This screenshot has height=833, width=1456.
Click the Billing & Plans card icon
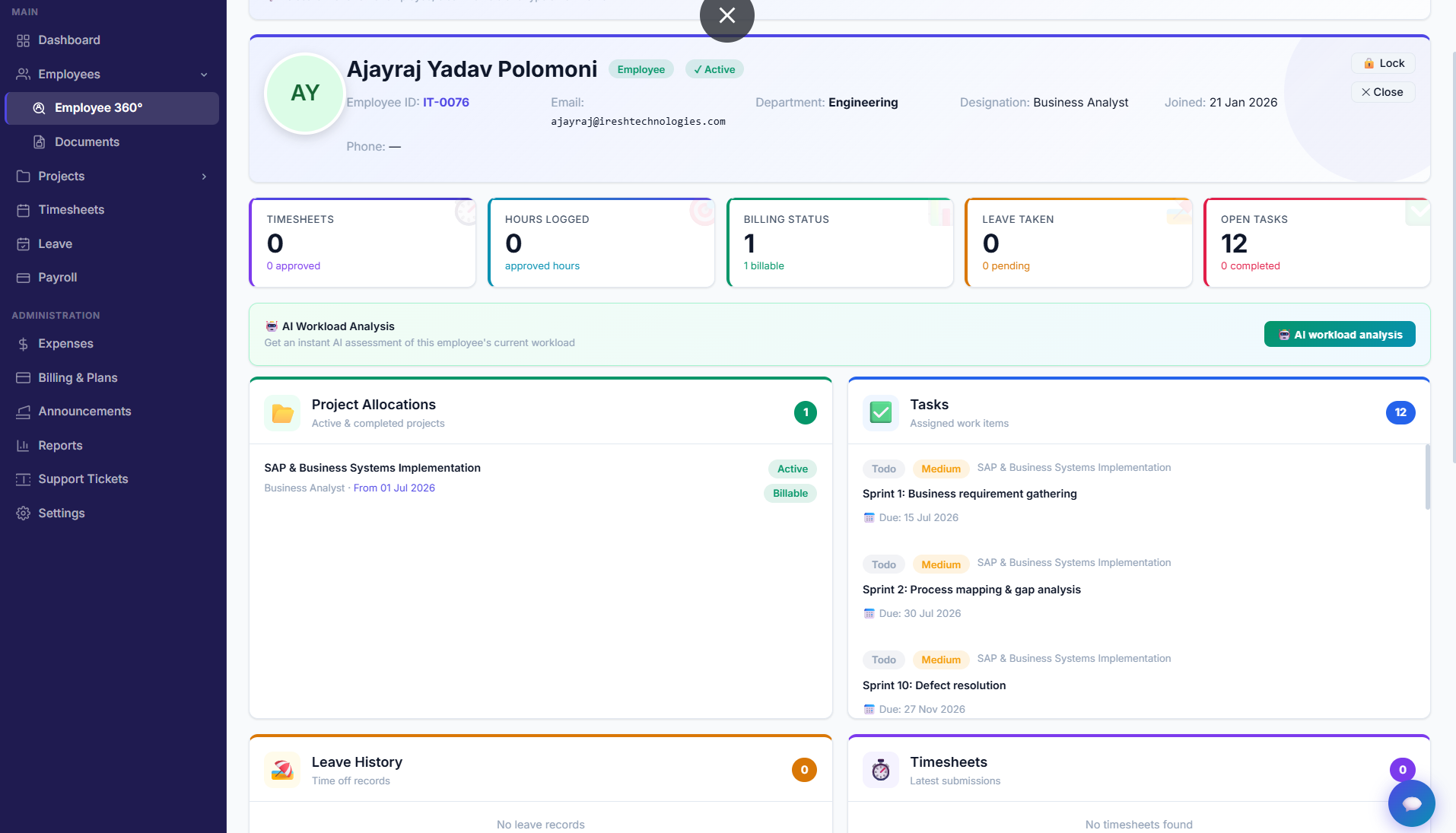[x=23, y=378]
